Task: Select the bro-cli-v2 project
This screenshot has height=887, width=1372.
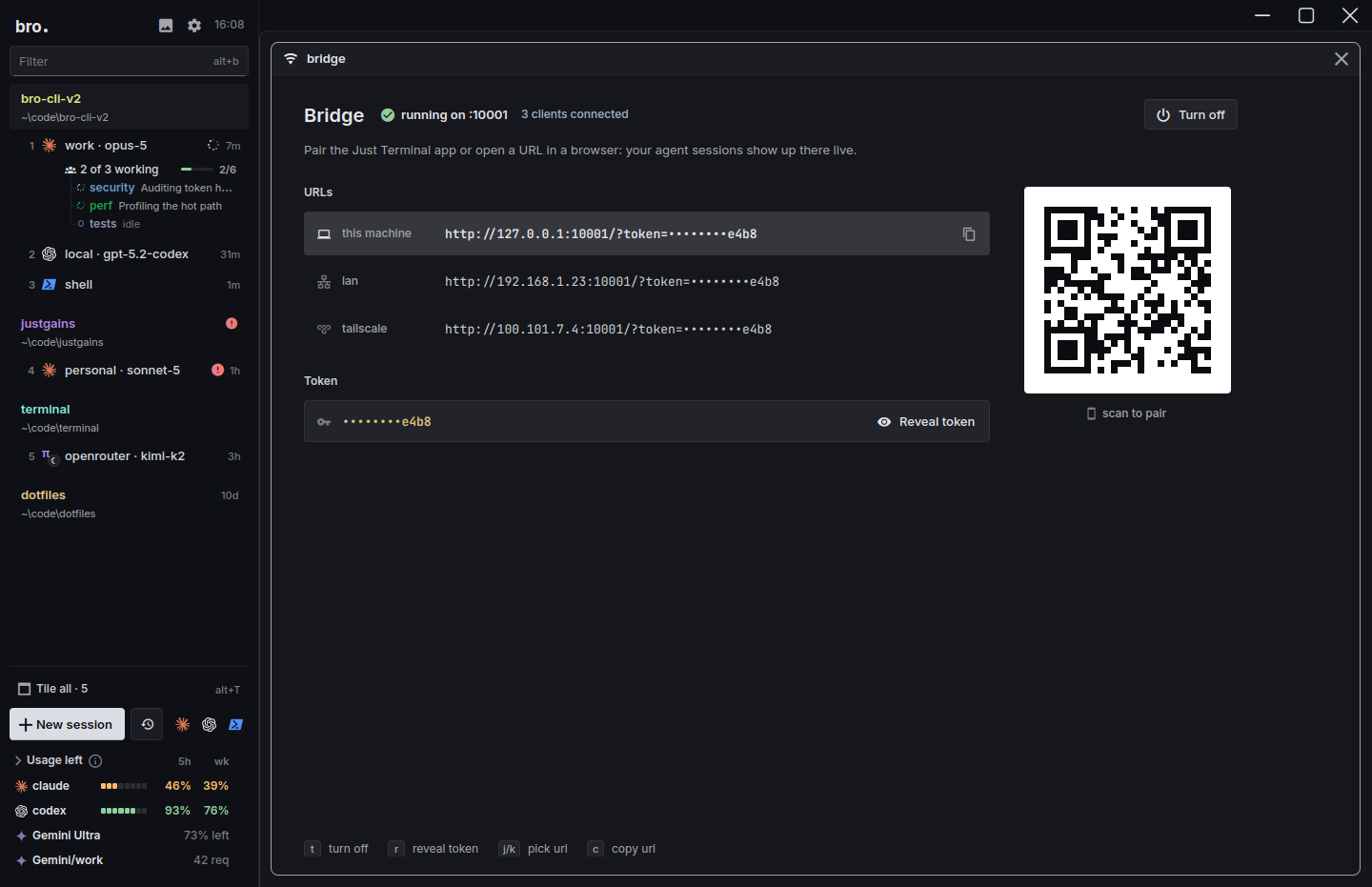Action: pyautogui.click(x=130, y=107)
